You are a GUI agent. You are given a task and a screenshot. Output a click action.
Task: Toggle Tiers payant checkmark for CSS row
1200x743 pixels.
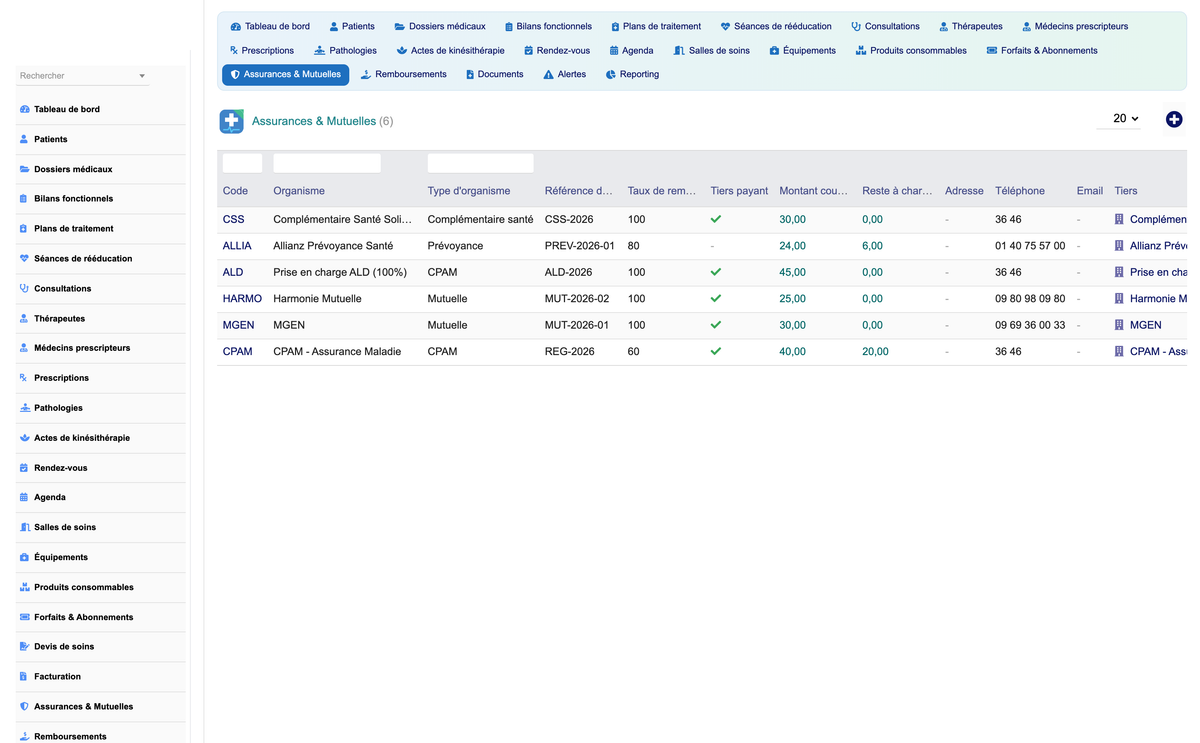click(715, 219)
